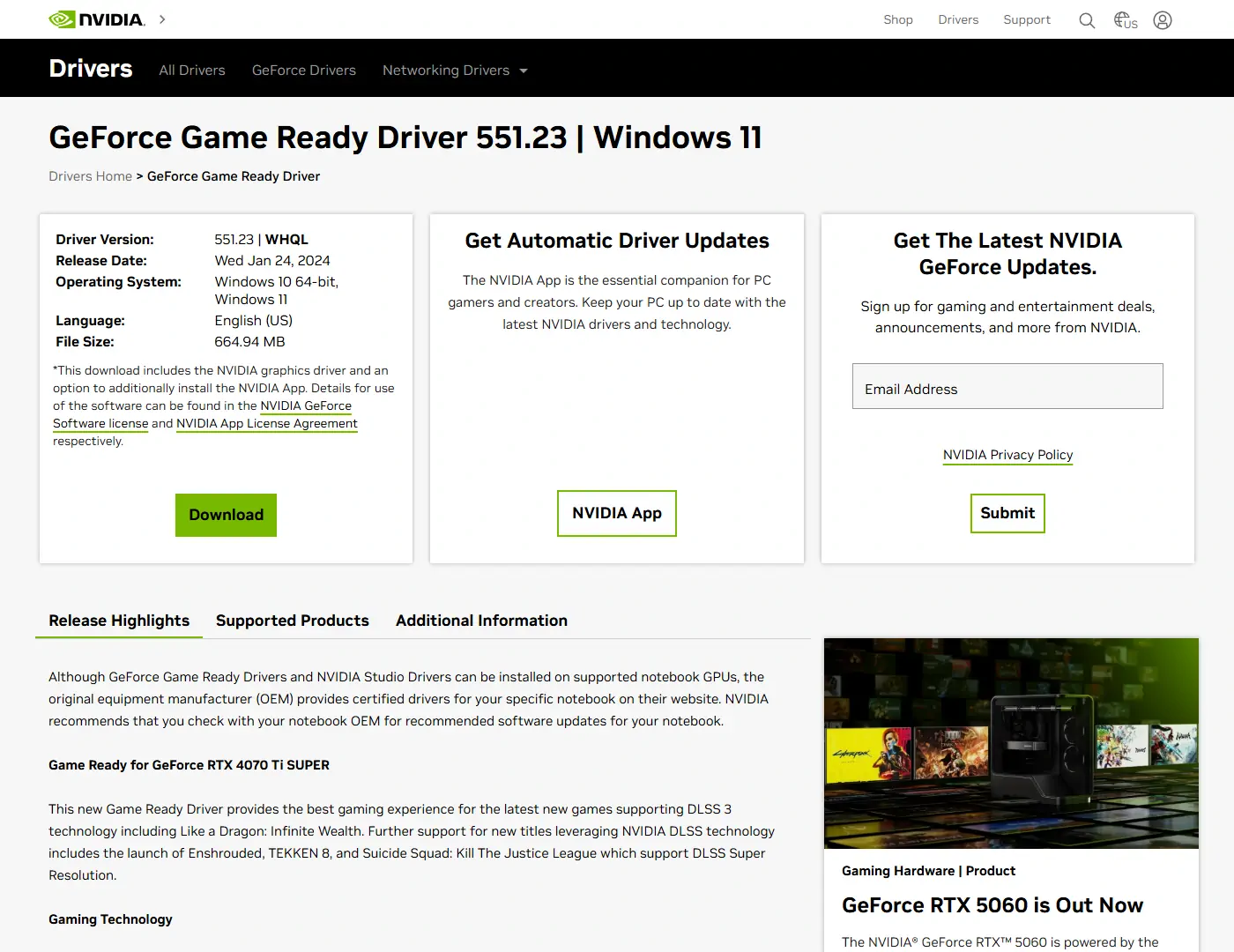This screenshot has height=952, width=1234.
Task: Click the Drivers heading in black bar
Action: [x=91, y=69]
